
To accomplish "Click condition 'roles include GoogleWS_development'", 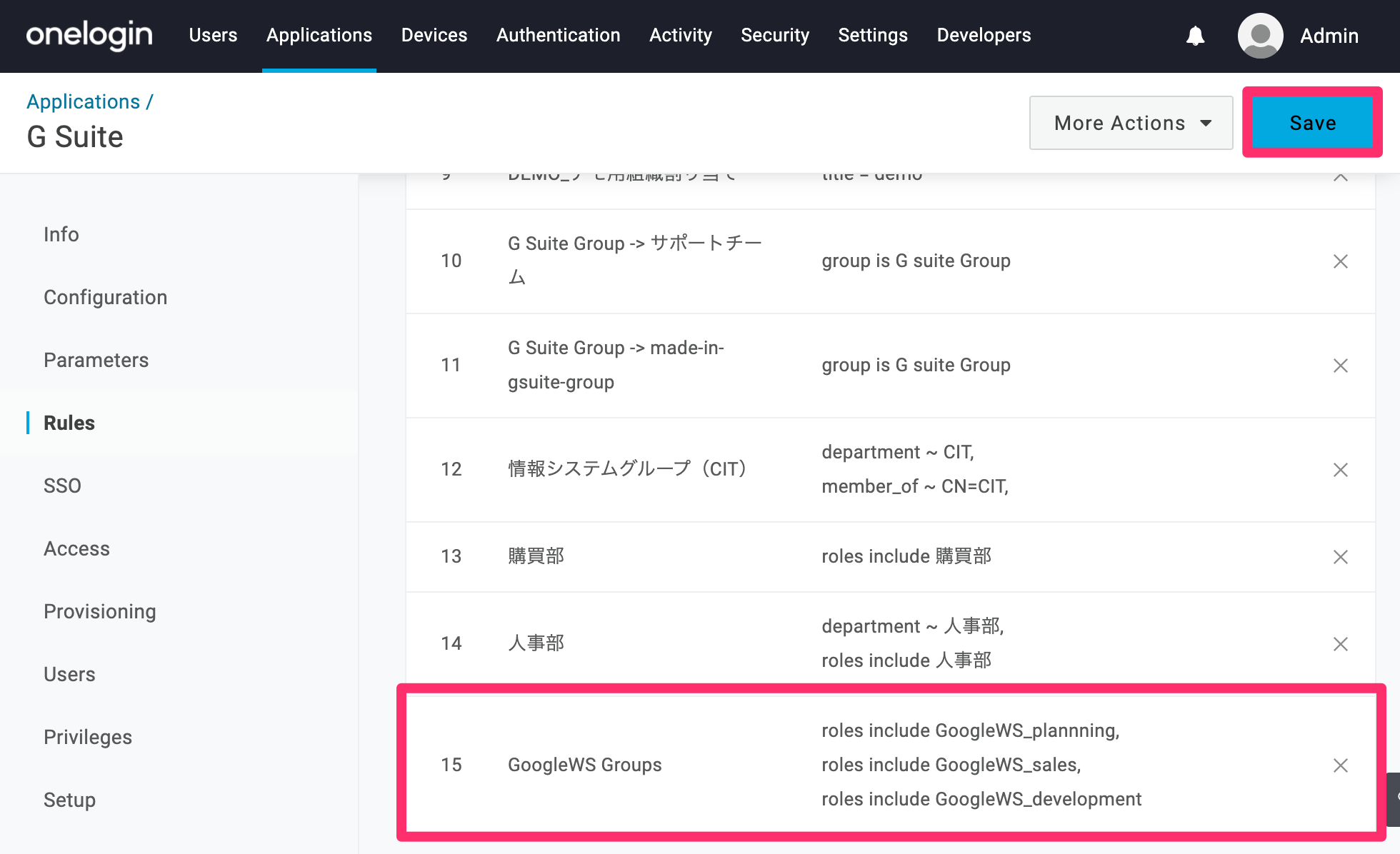I will point(981,799).
